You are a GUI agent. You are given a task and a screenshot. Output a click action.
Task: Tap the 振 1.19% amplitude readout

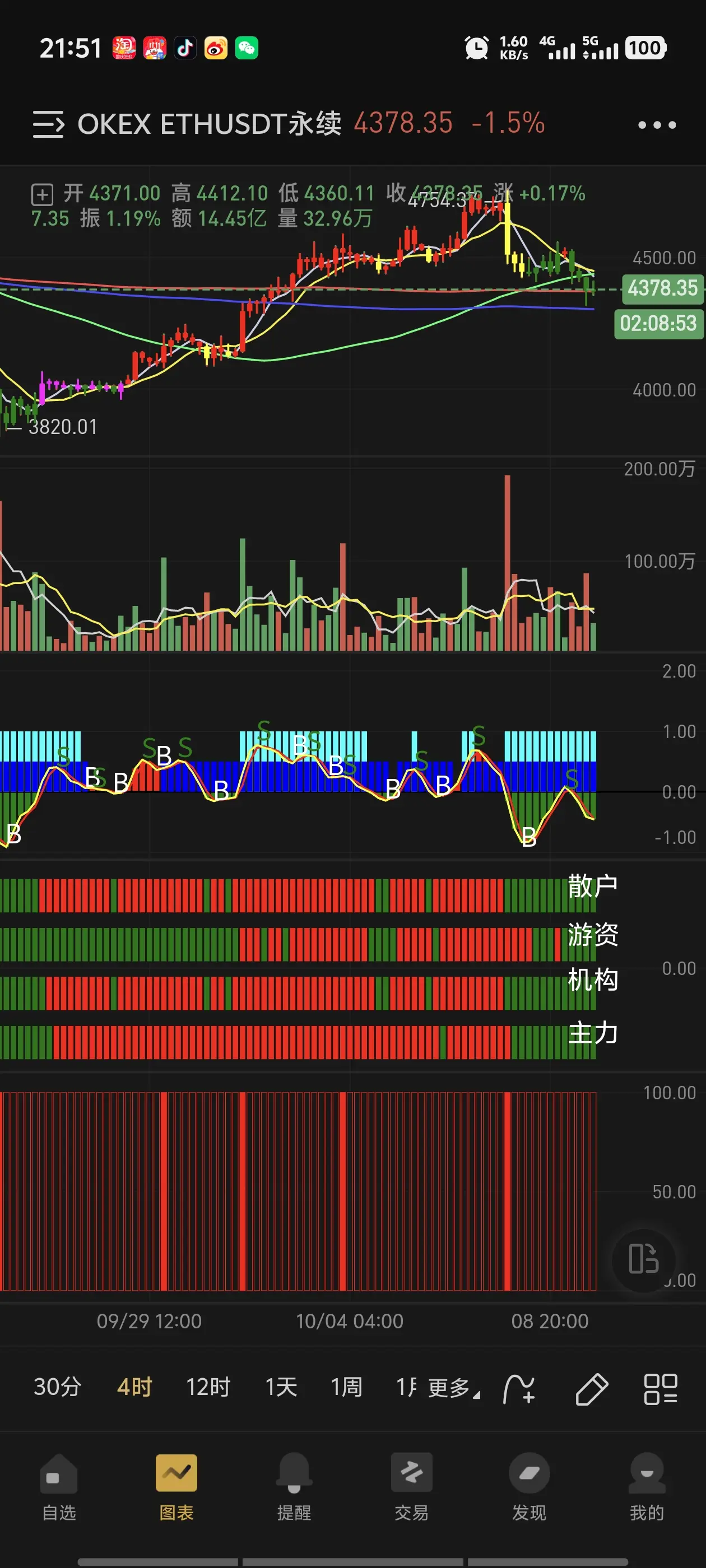tap(120, 218)
